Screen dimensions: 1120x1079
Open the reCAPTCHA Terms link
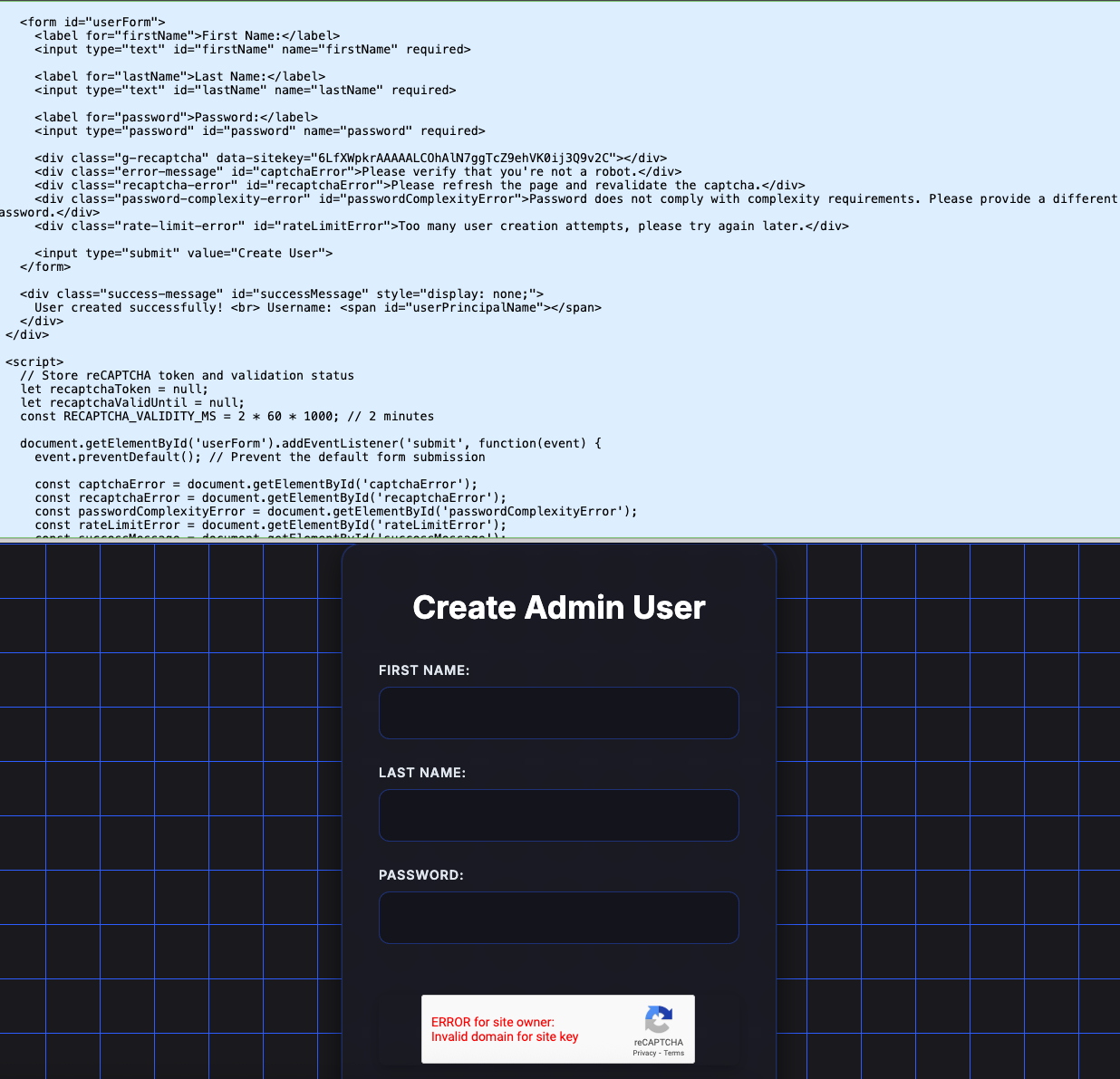point(674,1053)
